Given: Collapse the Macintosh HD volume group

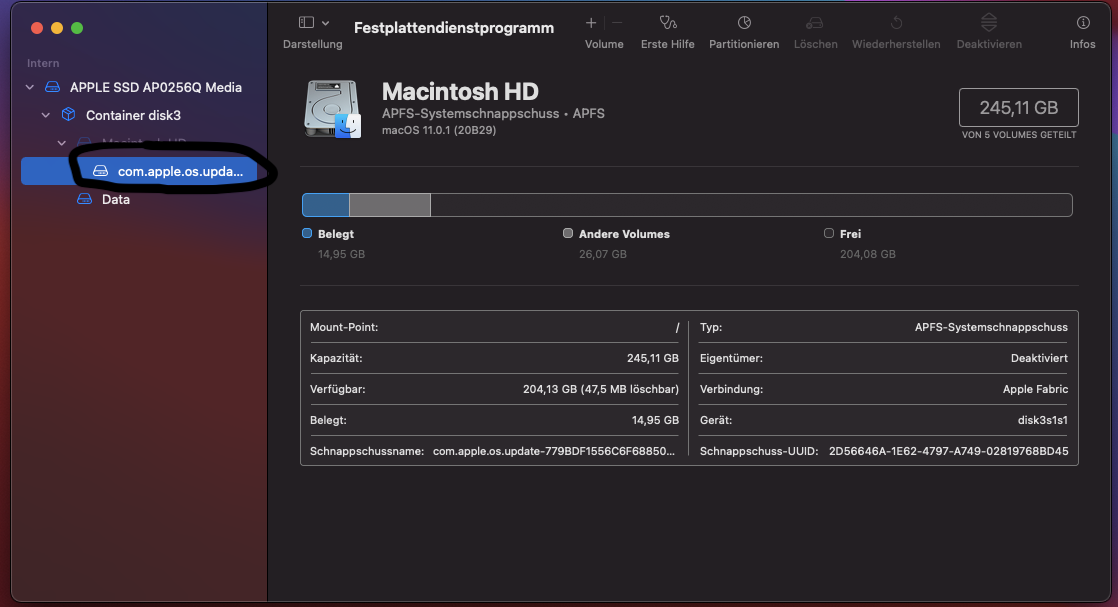Looking at the screenshot, I should tap(62, 143).
